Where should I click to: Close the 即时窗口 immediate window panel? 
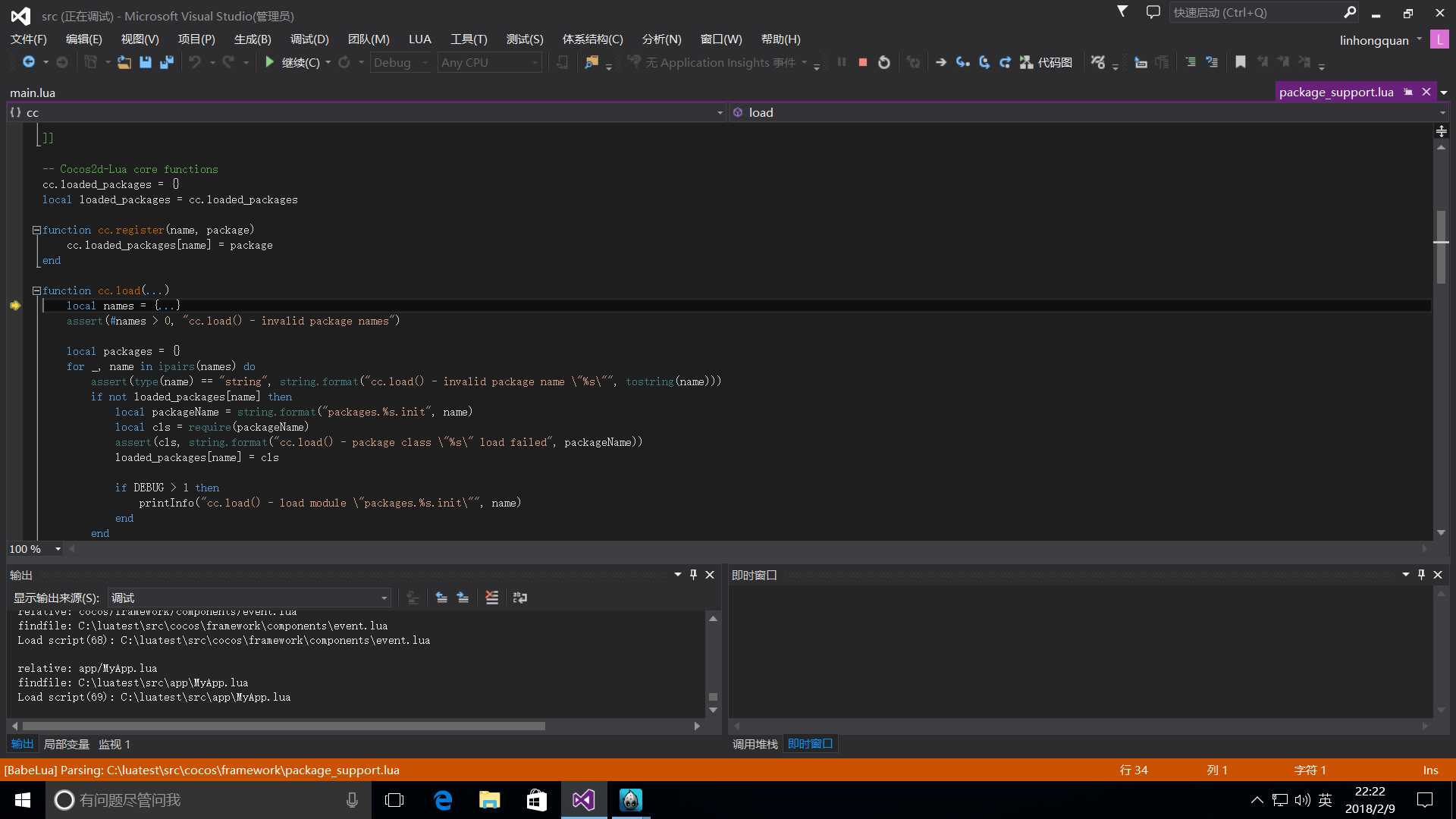click(x=1438, y=575)
